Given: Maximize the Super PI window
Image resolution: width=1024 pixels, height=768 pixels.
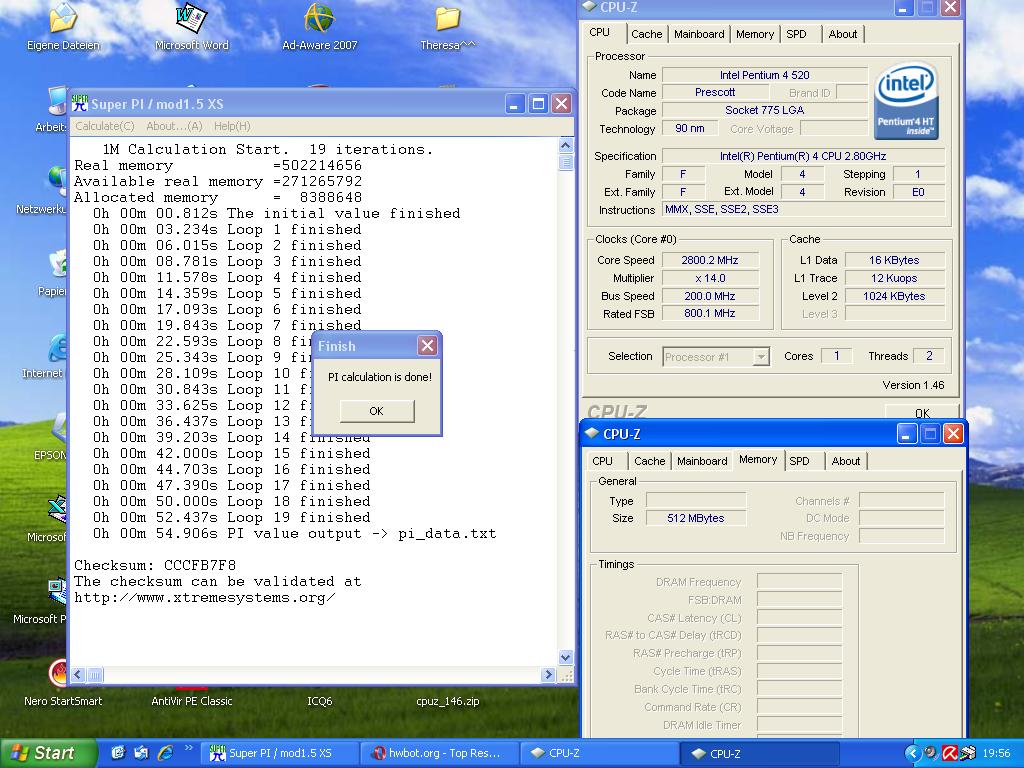Looking at the screenshot, I should click(x=538, y=103).
